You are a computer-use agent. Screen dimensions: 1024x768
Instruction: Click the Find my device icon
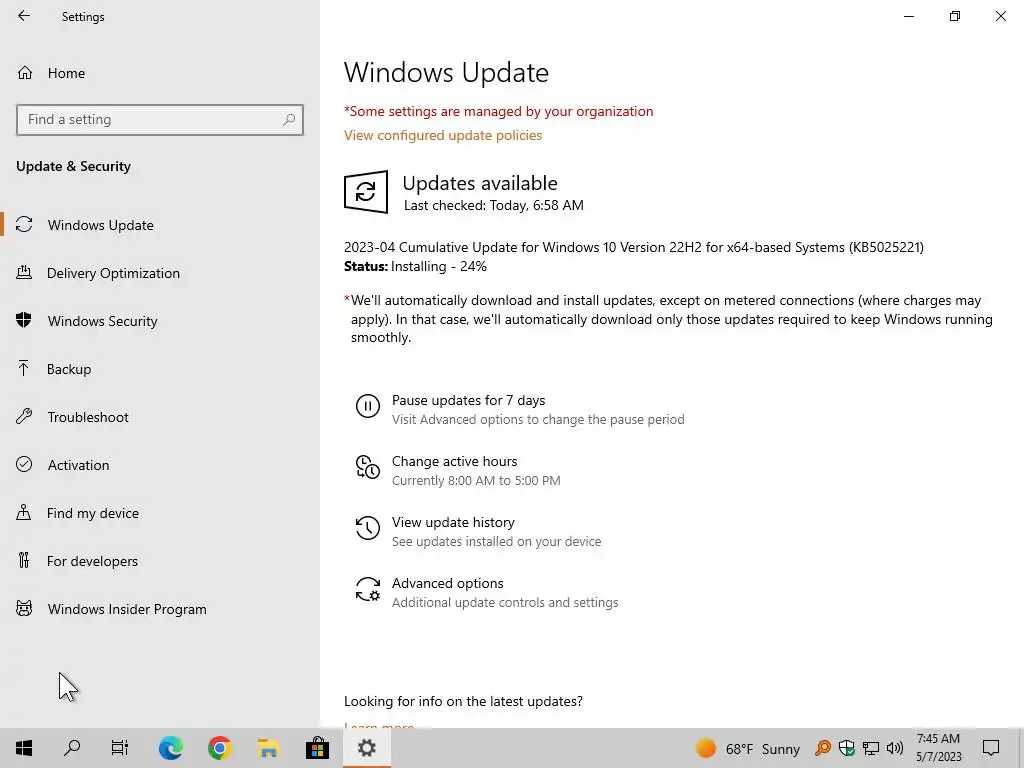(24, 512)
